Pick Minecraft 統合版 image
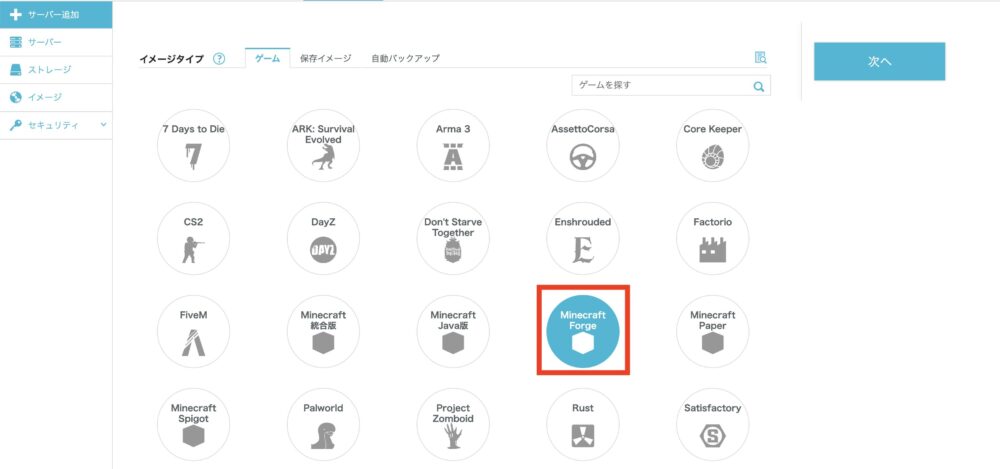 click(x=323, y=331)
